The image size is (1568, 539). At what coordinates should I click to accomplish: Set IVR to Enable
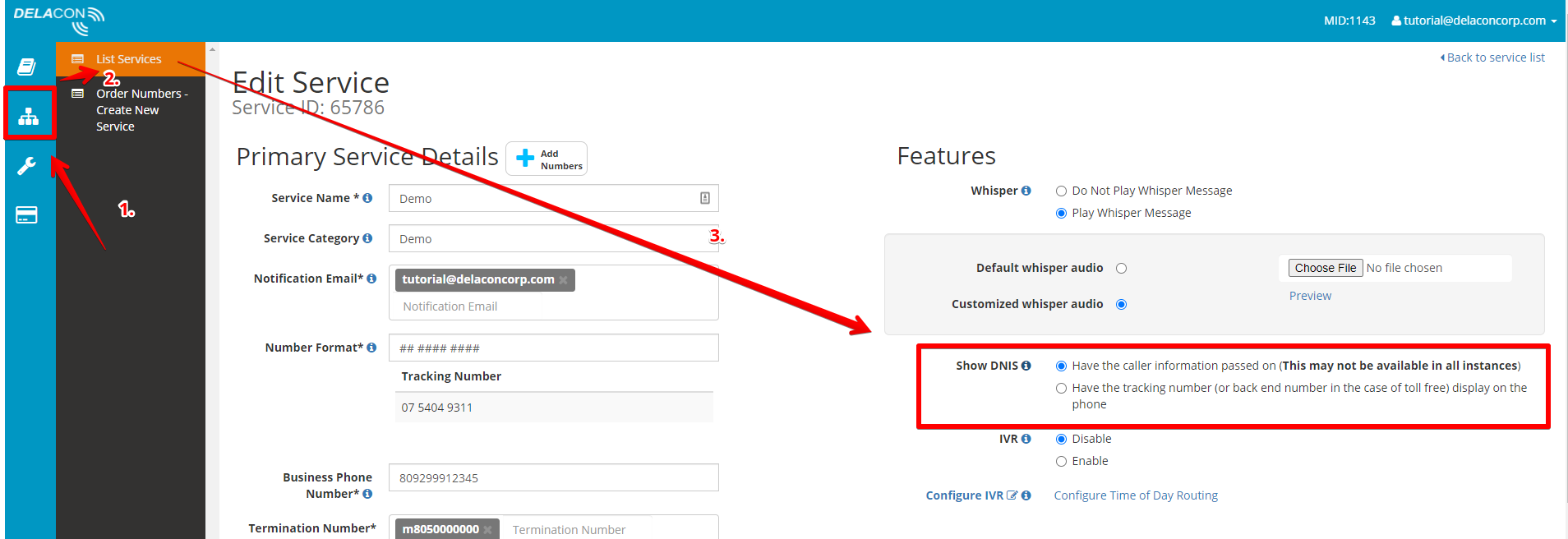[1061, 461]
